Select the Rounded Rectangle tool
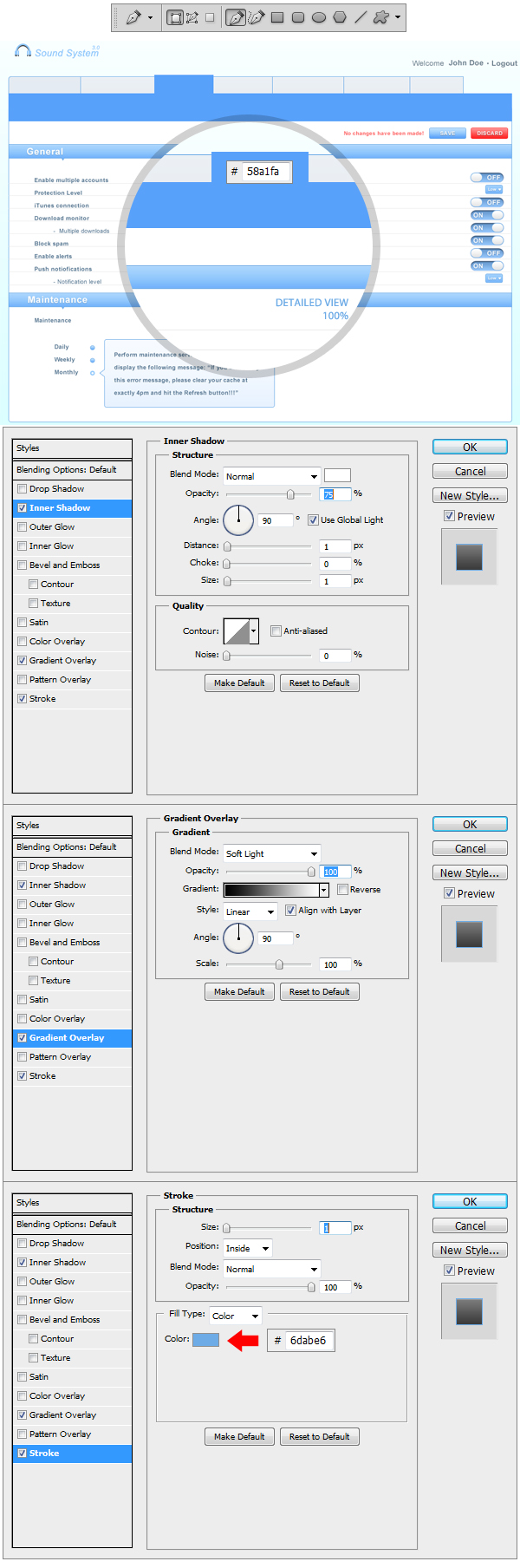The image size is (520, 1568). [298, 17]
